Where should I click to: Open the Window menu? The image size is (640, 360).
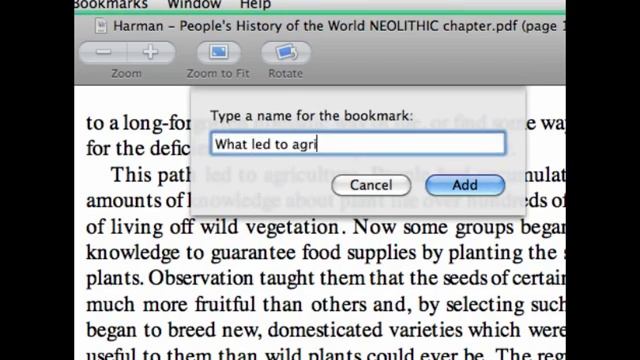pos(194,4)
